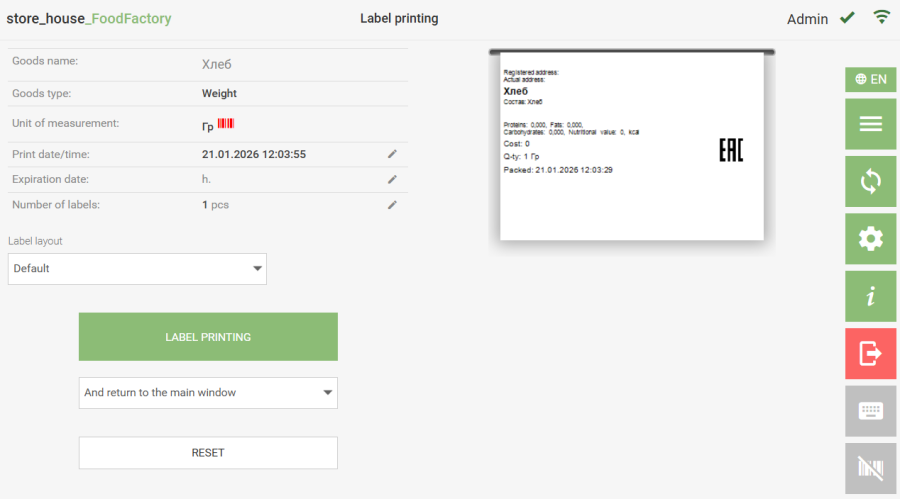
Task: Toggle the on-screen keyboard icon
Action: pyautogui.click(x=871, y=410)
